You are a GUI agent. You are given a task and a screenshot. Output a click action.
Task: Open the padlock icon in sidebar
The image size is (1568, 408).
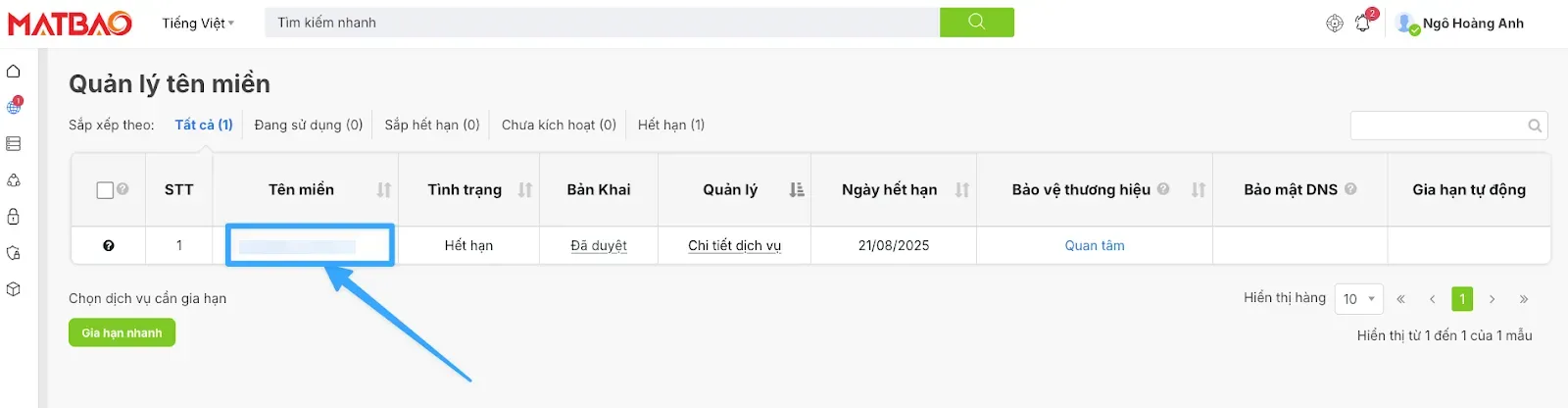pyautogui.click(x=14, y=217)
